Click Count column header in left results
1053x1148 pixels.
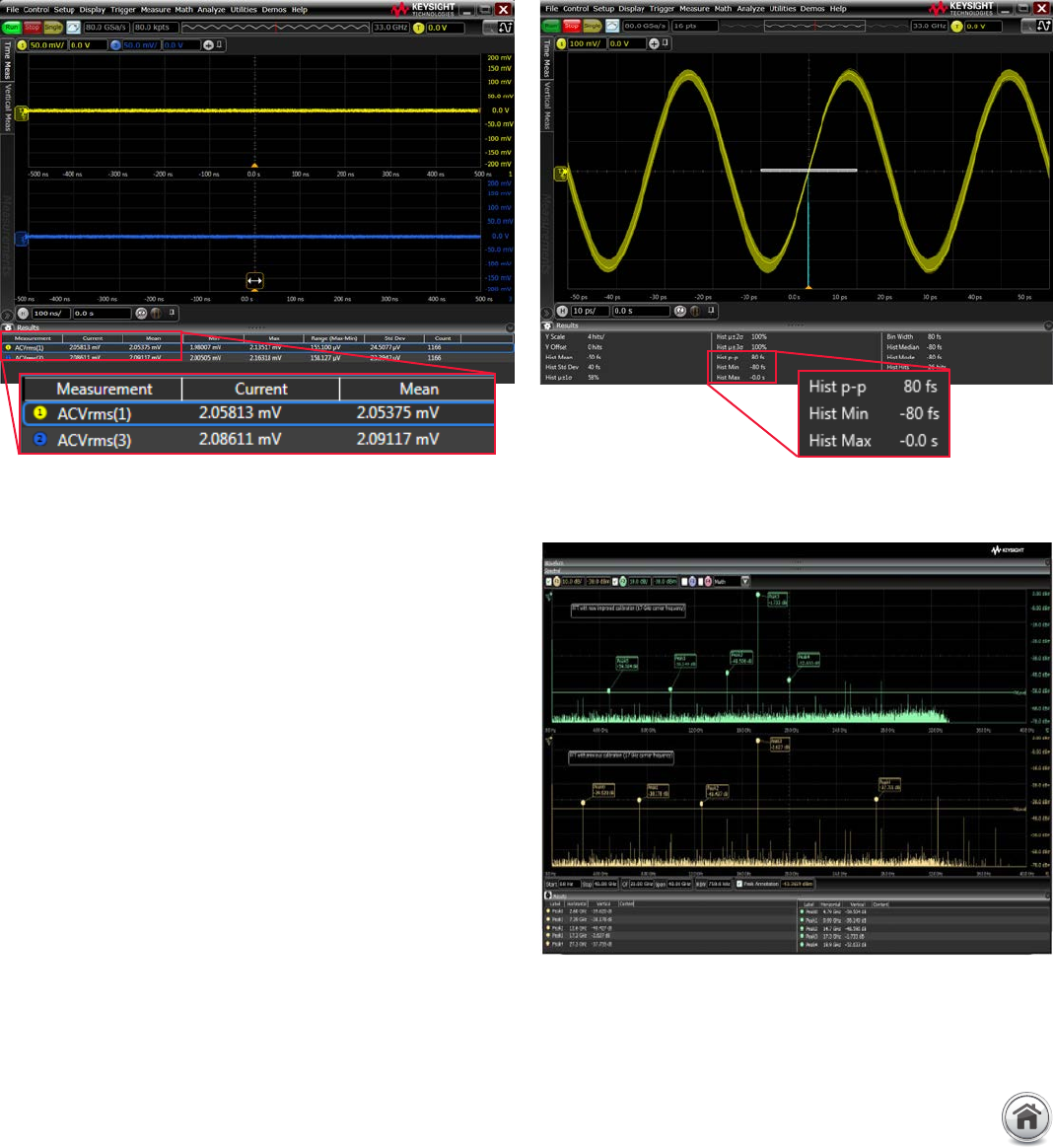[443, 338]
